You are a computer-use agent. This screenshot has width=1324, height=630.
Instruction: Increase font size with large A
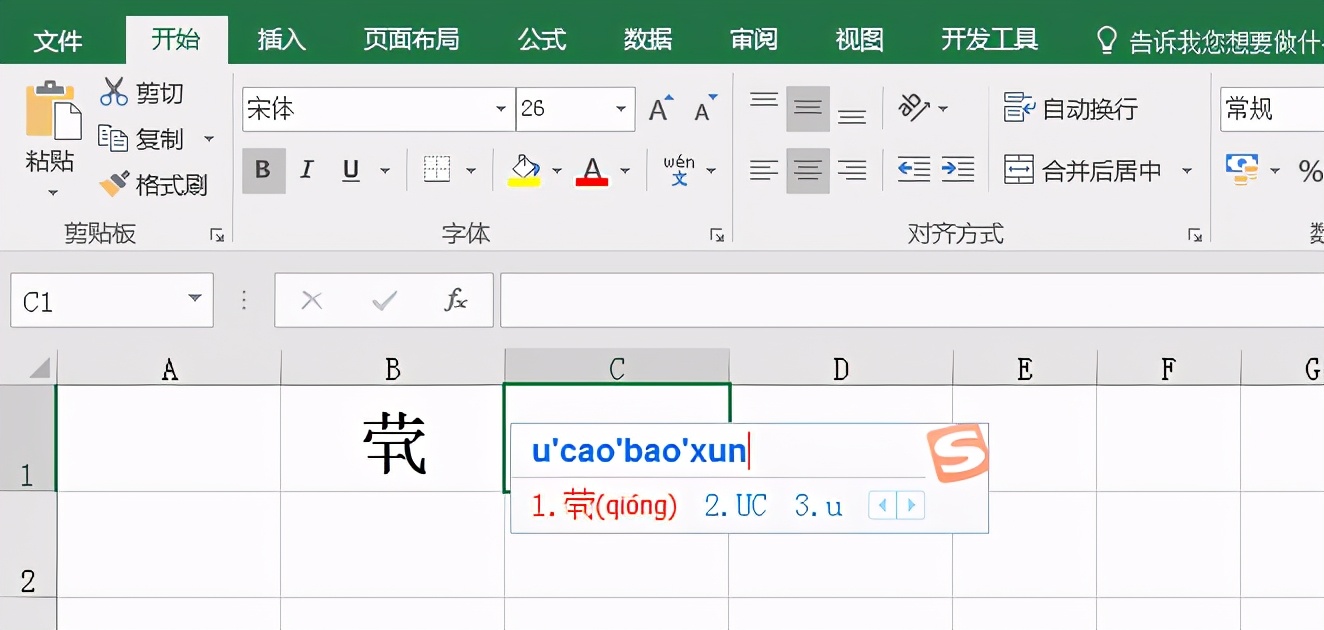[x=660, y=109]
